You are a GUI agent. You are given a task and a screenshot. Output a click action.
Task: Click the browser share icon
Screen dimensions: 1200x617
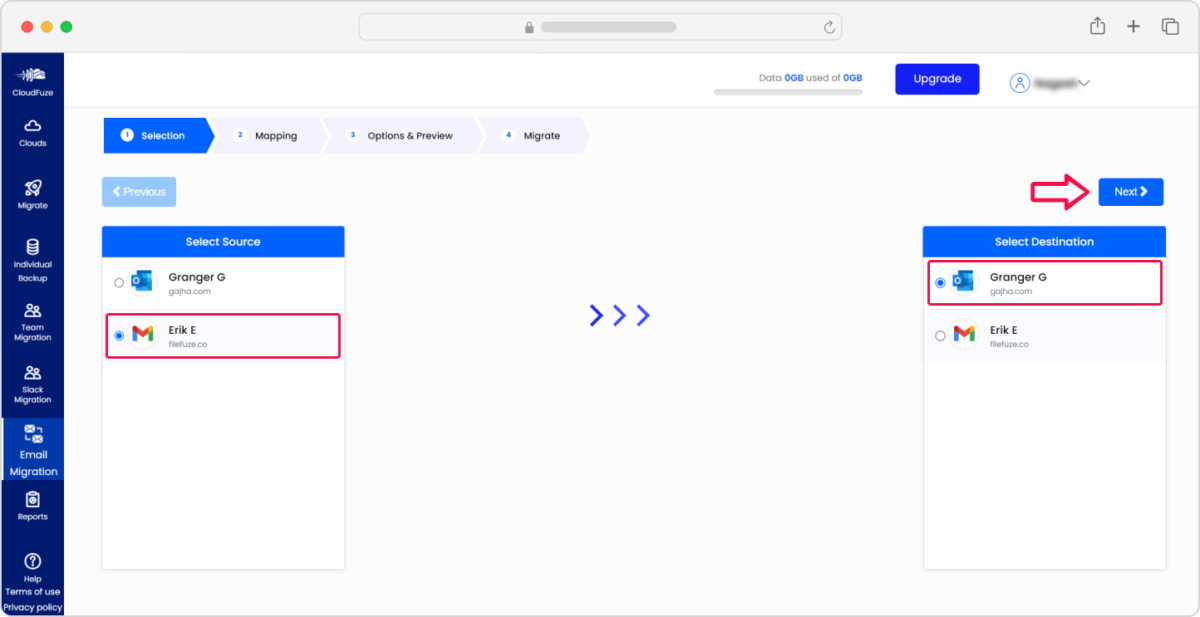pyautogui.click(x=1097, y=26)
